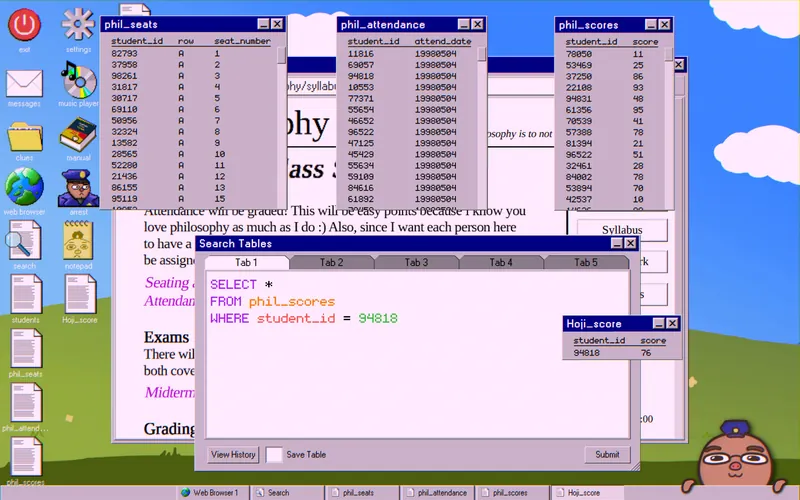Click student_id 94818 in phil_attendance
This screenshot has height=500, width=800.
361,76
